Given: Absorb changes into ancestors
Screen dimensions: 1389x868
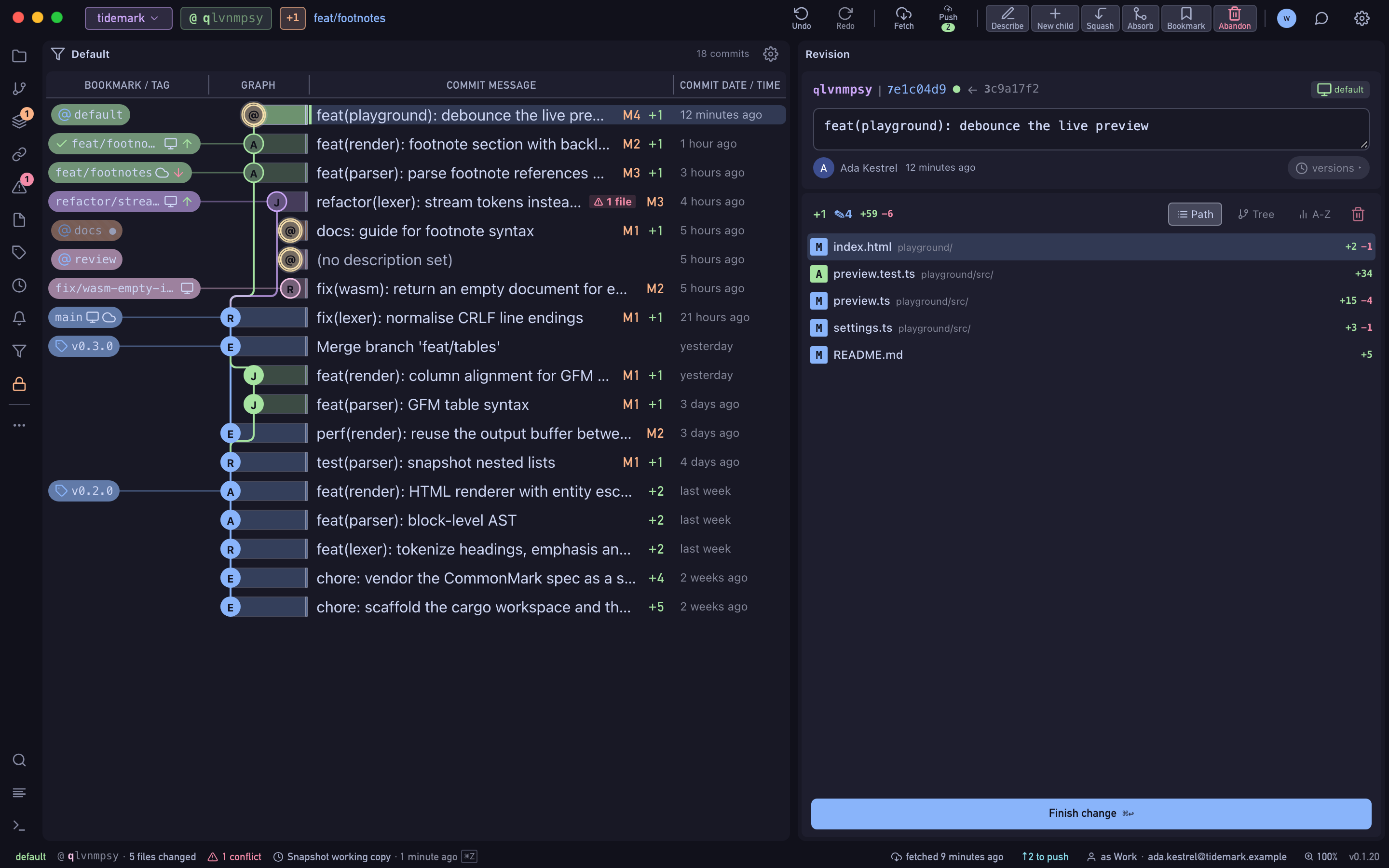Looking at the screenshot, I should pyautogui.click(x=1140, y=18).
